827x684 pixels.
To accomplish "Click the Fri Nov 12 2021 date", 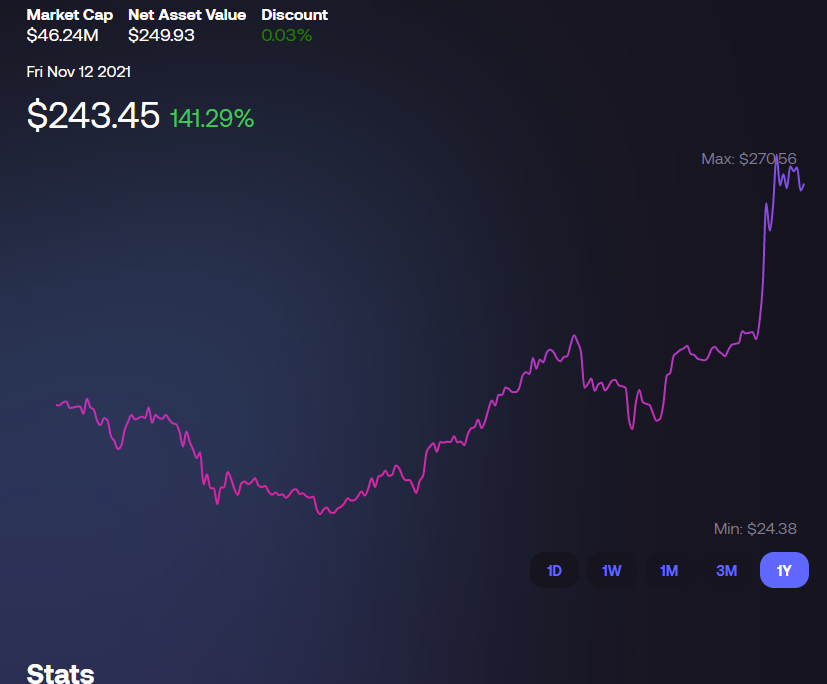I will coord(78,72).
